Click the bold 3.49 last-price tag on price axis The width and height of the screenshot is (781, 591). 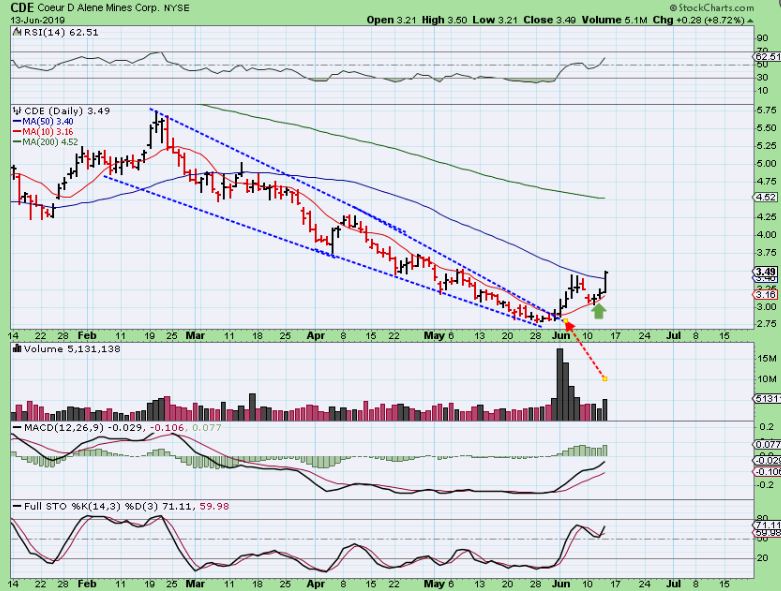click(765, 272)
